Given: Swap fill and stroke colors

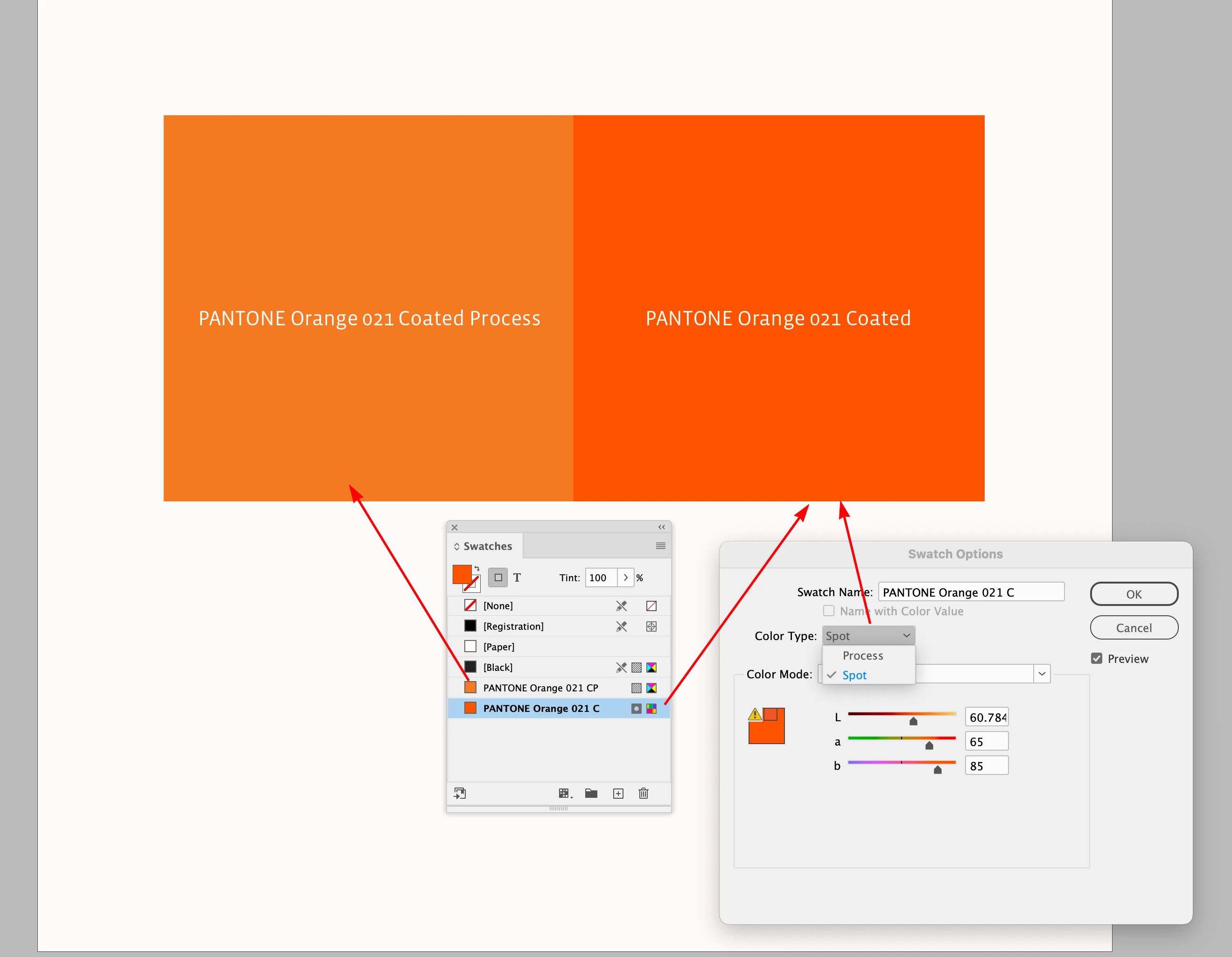Looking at the screenshot, I should pos(477,568).
